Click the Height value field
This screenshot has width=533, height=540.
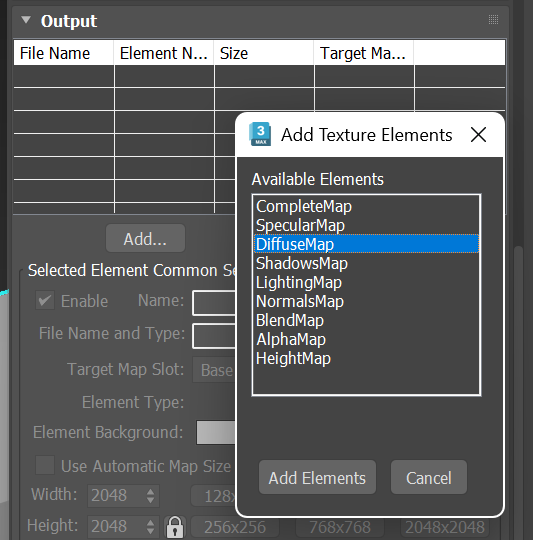(x=116, y=527)
